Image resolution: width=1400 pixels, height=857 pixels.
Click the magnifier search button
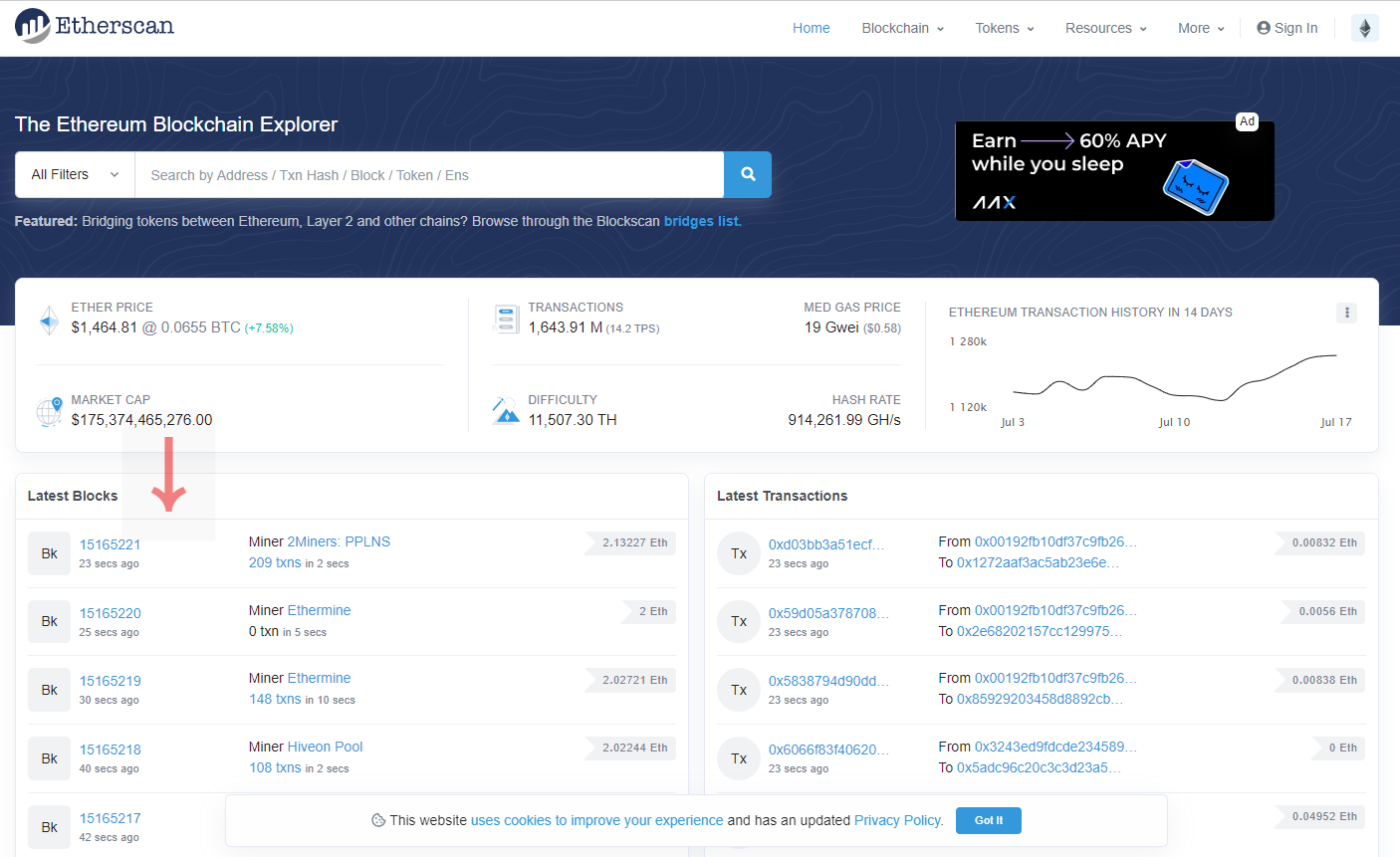tap(748, 174)
